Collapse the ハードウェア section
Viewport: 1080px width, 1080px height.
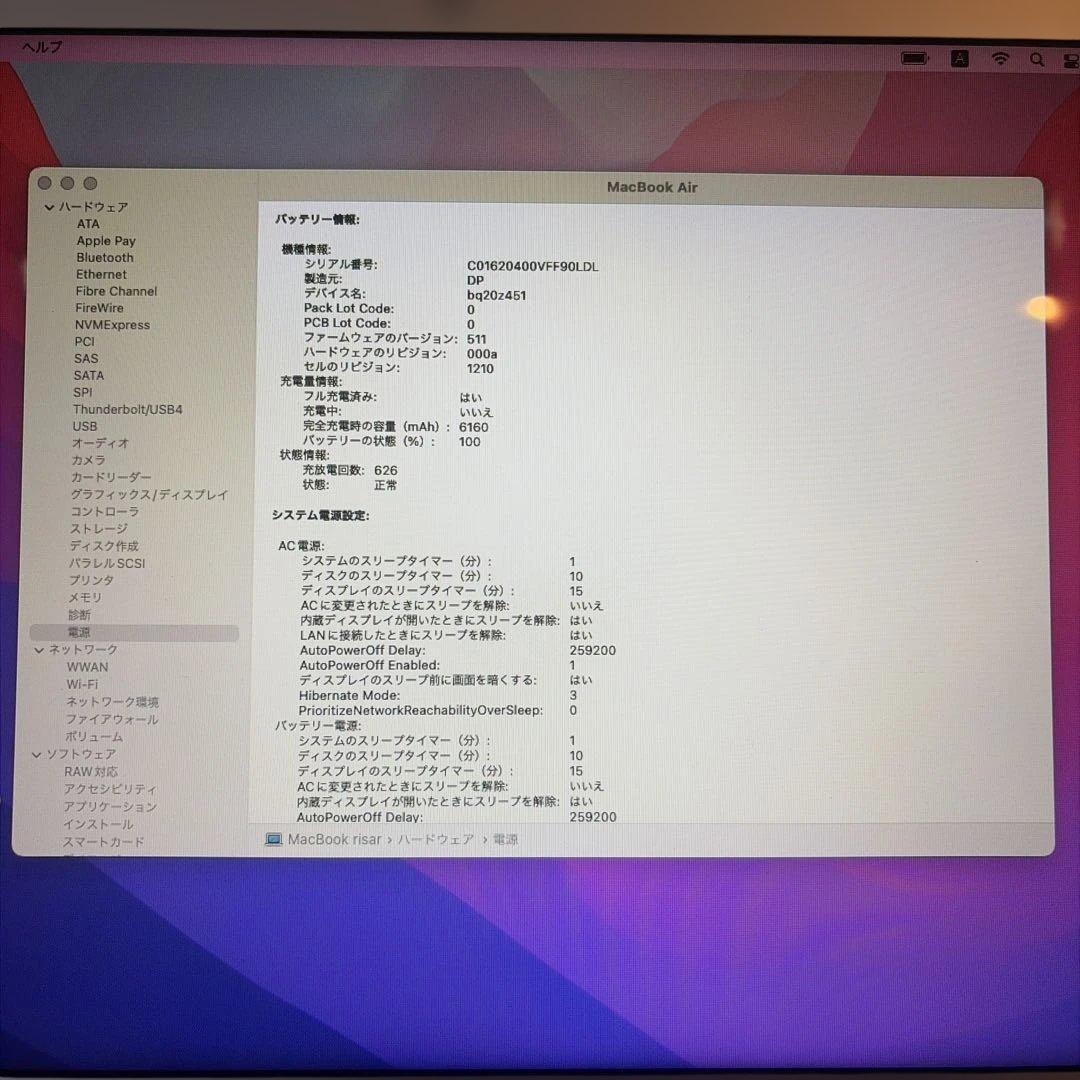pyautogui.click(x=48, y=207)
